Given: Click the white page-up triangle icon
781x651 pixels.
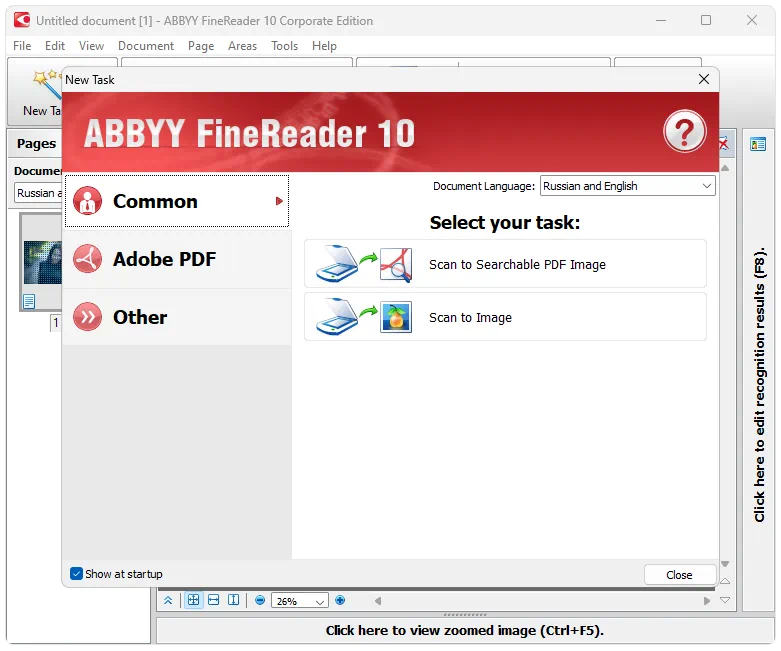Looking at the screenshot, I should 725,581.
